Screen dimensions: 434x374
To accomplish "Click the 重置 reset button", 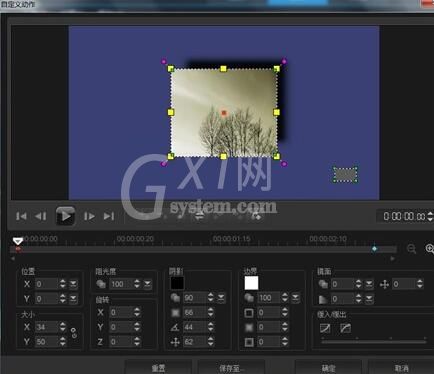I will coord(158,368).
